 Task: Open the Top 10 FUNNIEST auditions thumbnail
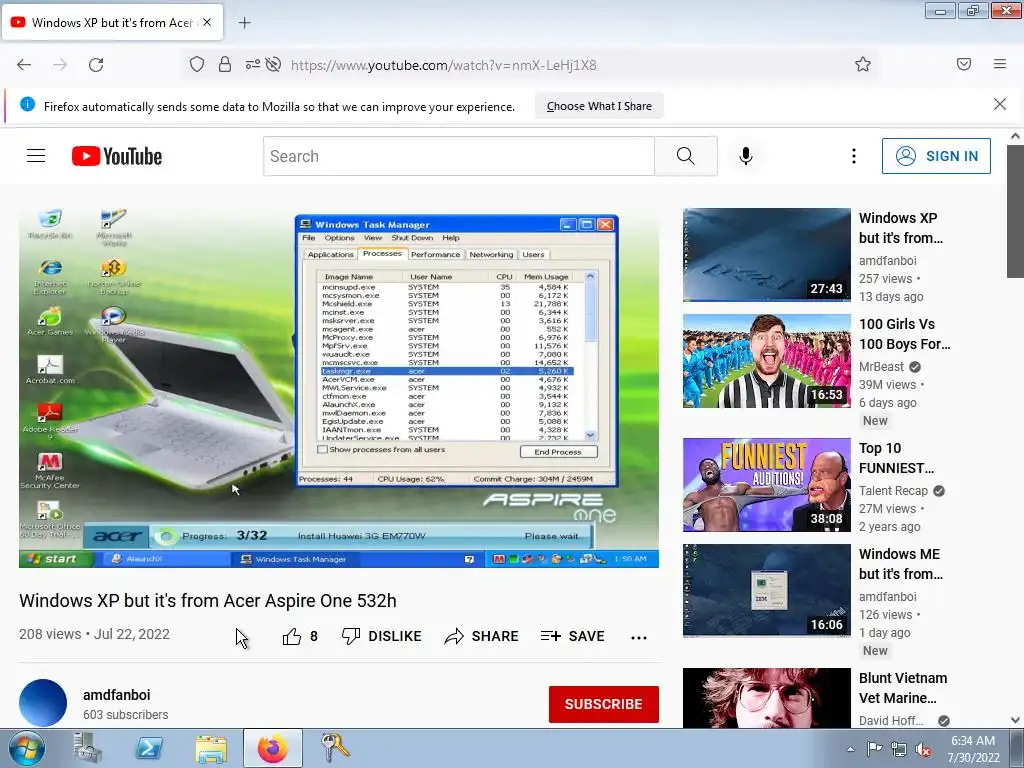(x=767, y=485)
